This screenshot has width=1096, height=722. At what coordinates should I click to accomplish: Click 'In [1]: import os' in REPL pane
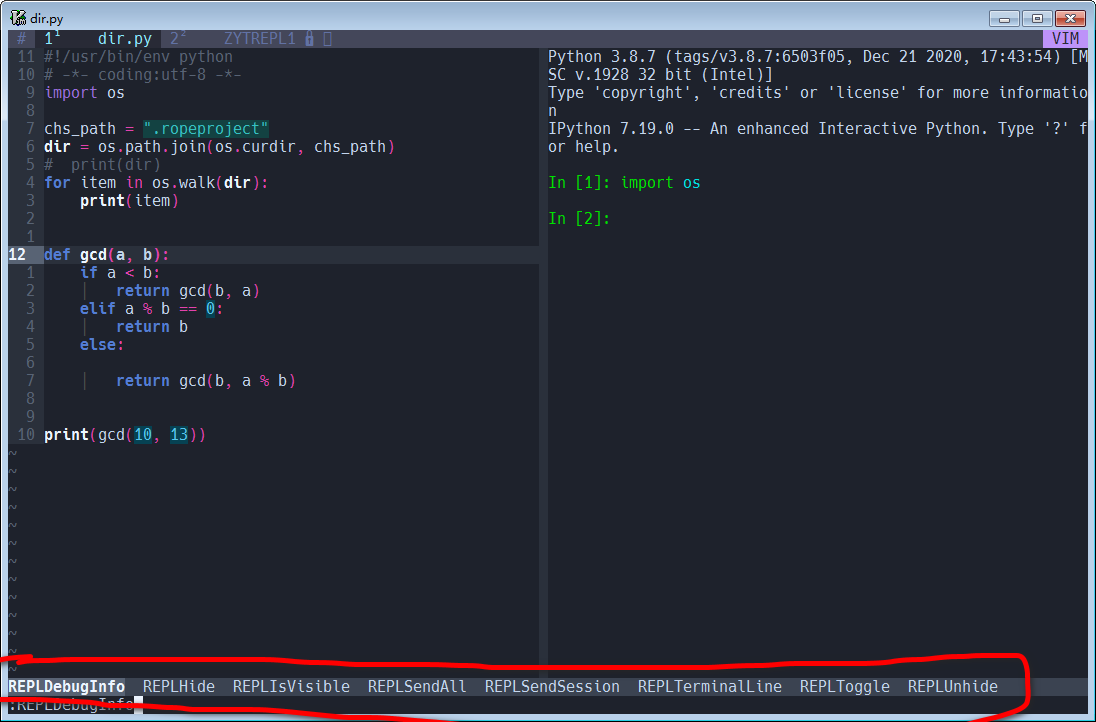(624, 182)
